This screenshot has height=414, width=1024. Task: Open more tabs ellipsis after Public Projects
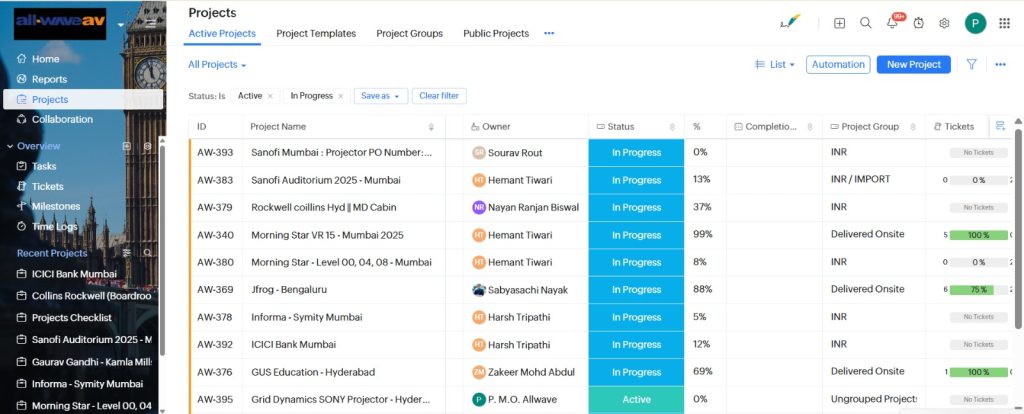(x=549, y=33)
